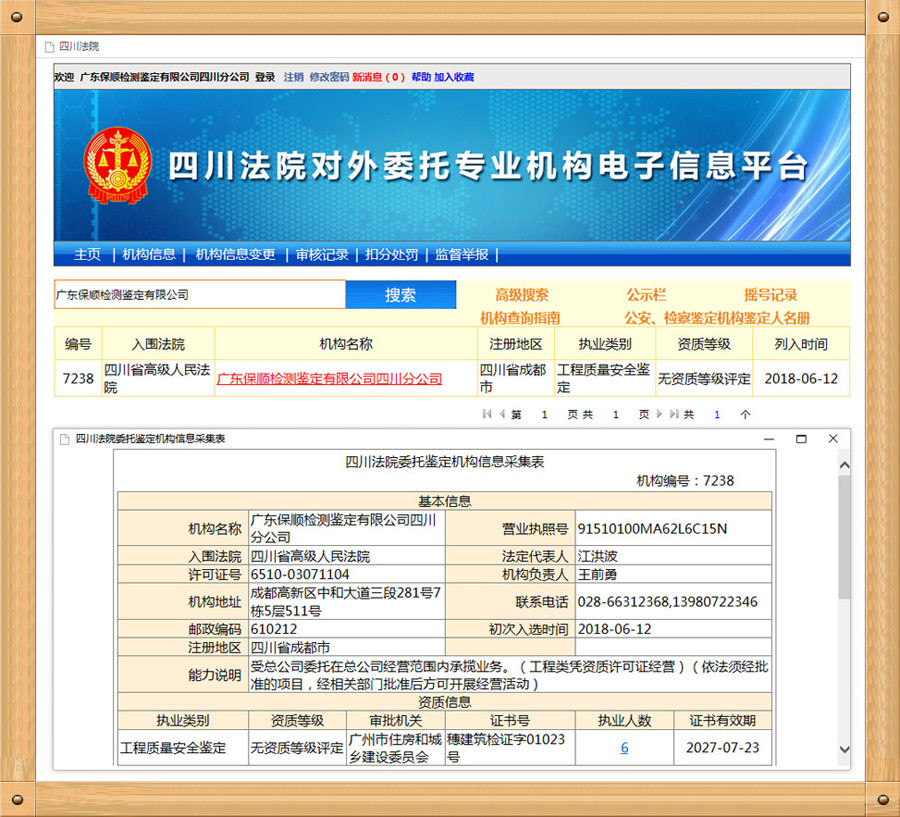Click 入围法院 column header
The height and width of the screenshot is (817, 900).
click(158, 344)
